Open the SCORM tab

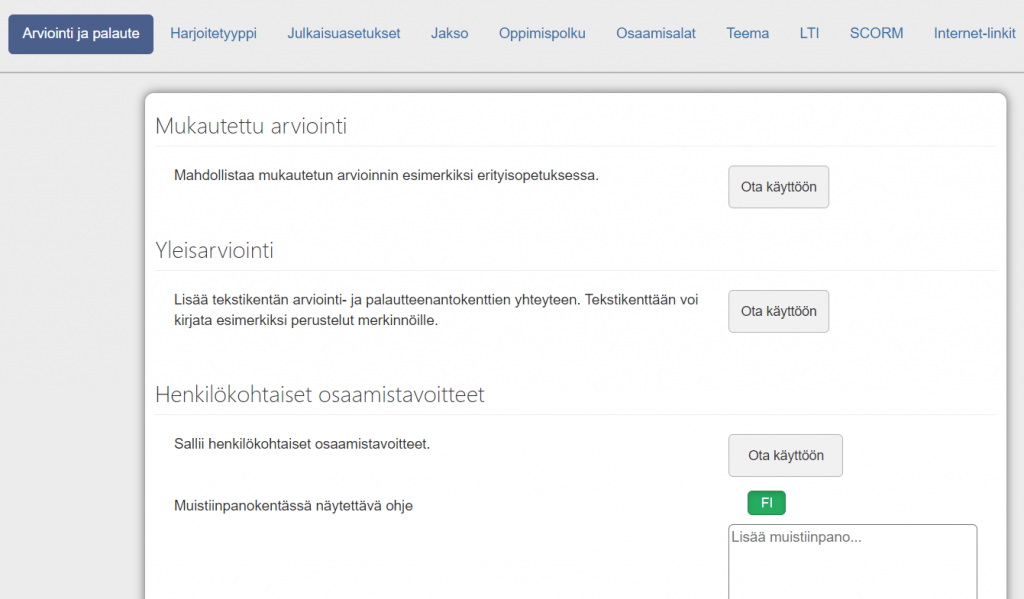pos(876,33)
